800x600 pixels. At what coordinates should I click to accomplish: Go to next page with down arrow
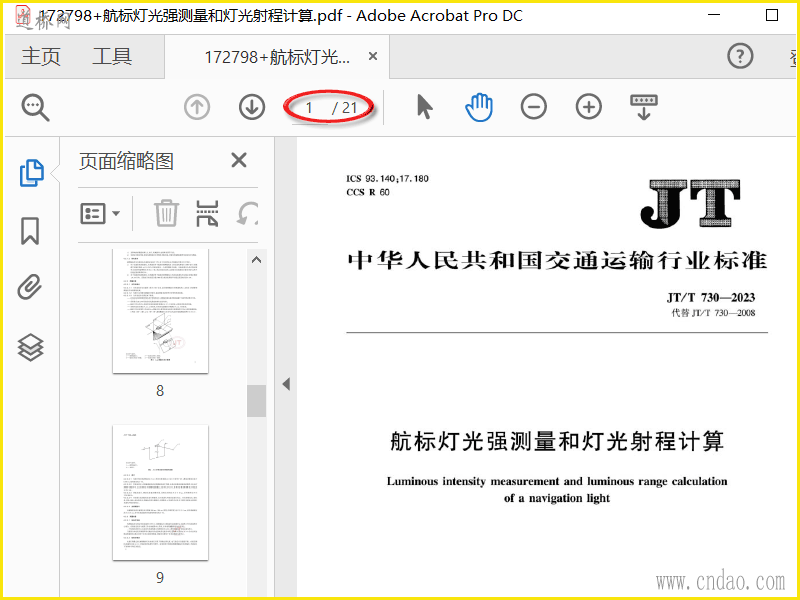pos(252,107)
